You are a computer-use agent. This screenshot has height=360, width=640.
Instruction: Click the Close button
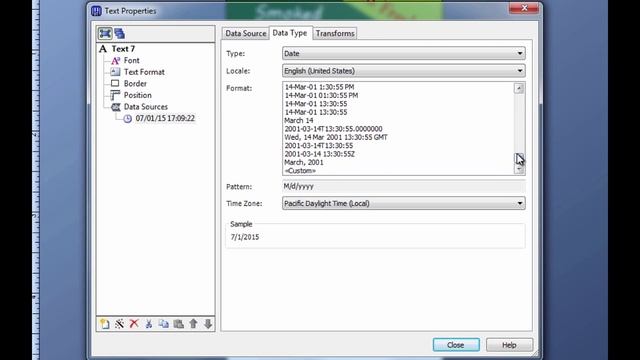click(x=456, y=345)
